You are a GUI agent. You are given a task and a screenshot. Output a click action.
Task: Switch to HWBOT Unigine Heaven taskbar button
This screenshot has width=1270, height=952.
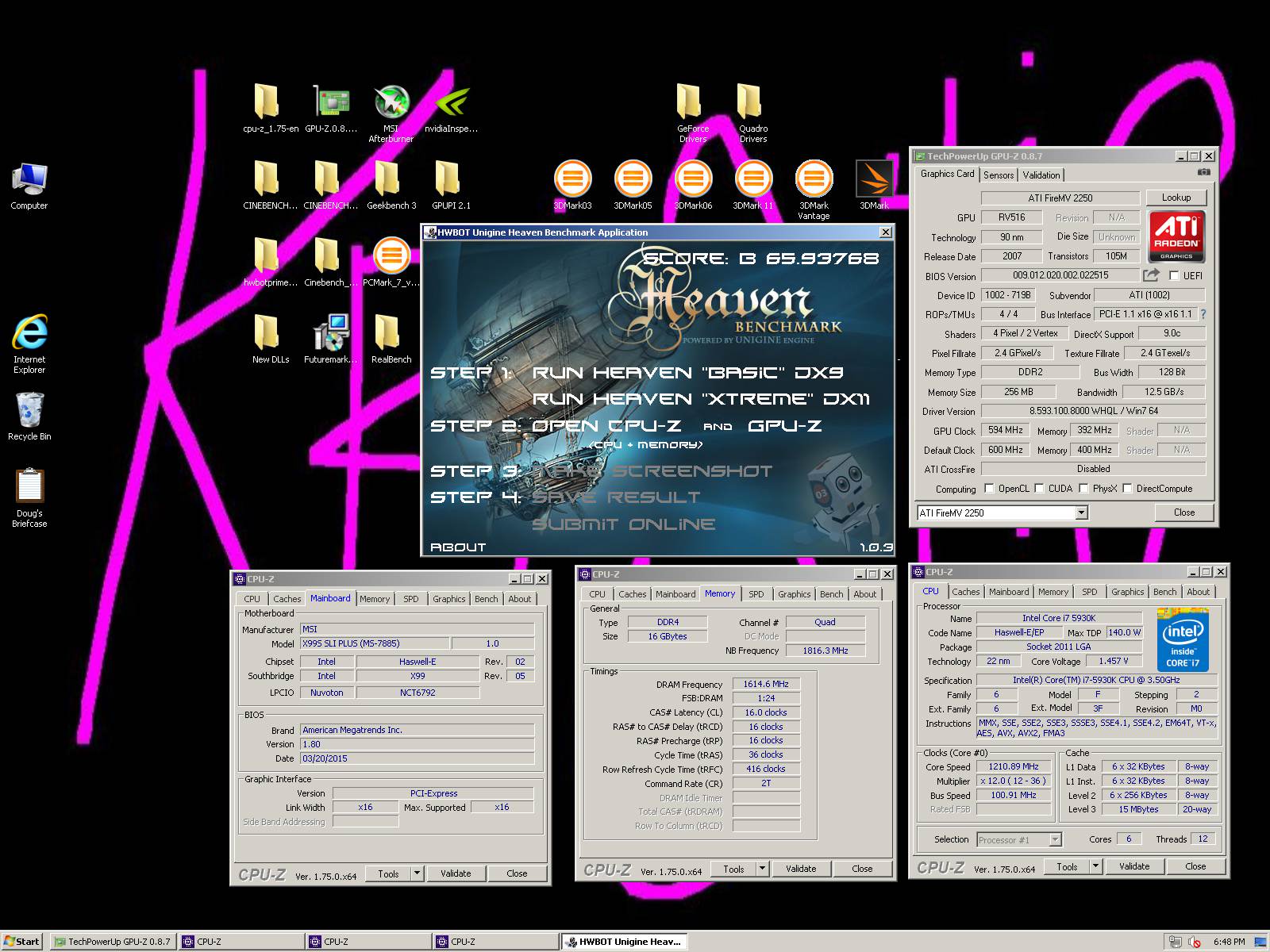click(x=624, y=942)
